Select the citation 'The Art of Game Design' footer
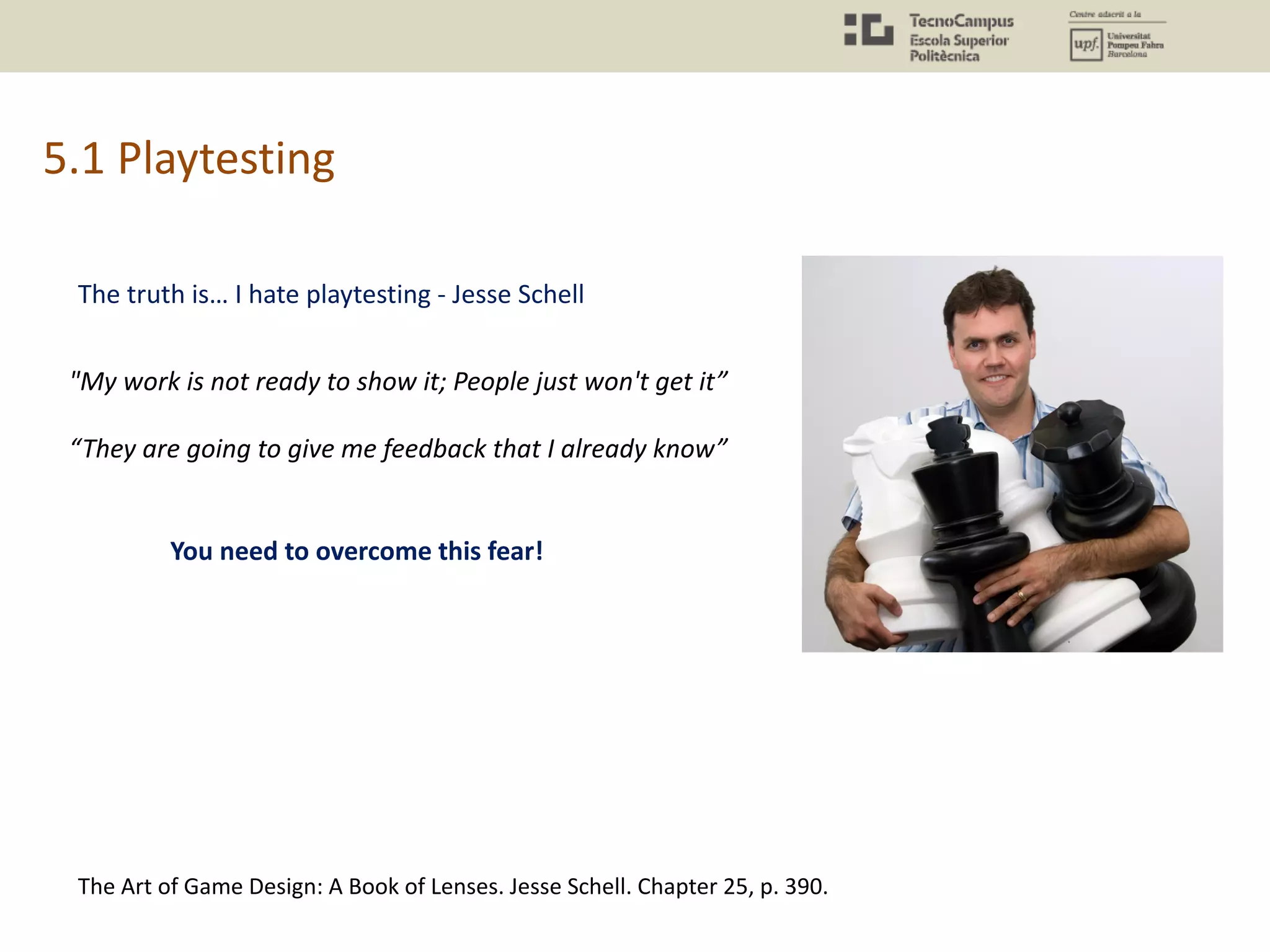Screen dimensions: 1270x952 point(453,886)
